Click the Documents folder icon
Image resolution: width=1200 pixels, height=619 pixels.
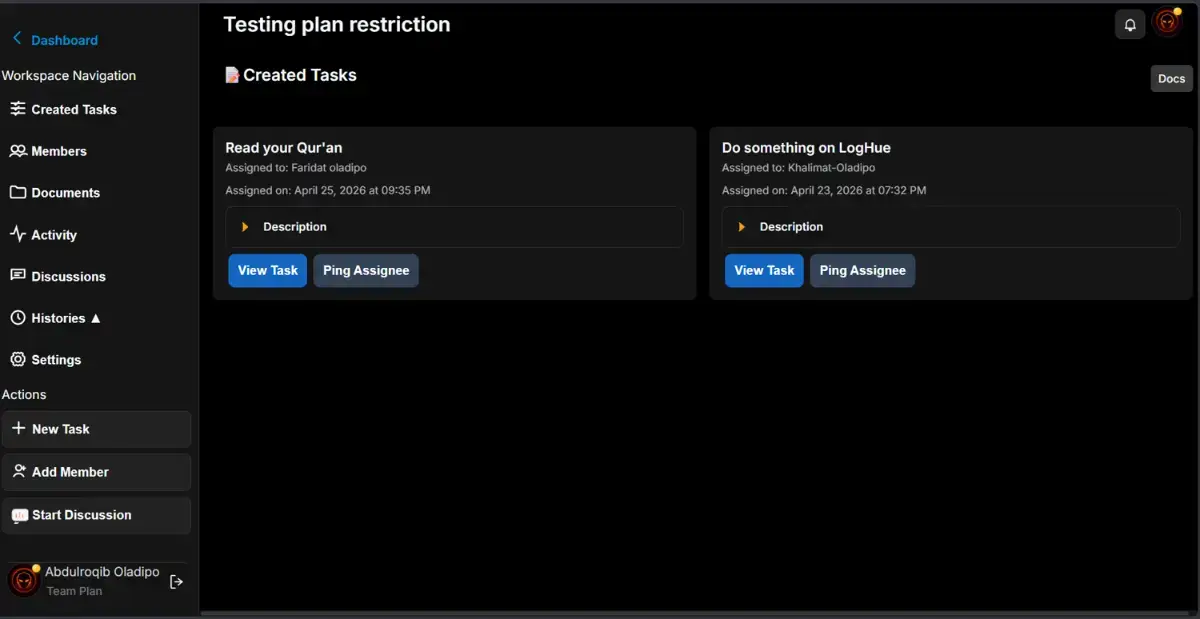18,192
